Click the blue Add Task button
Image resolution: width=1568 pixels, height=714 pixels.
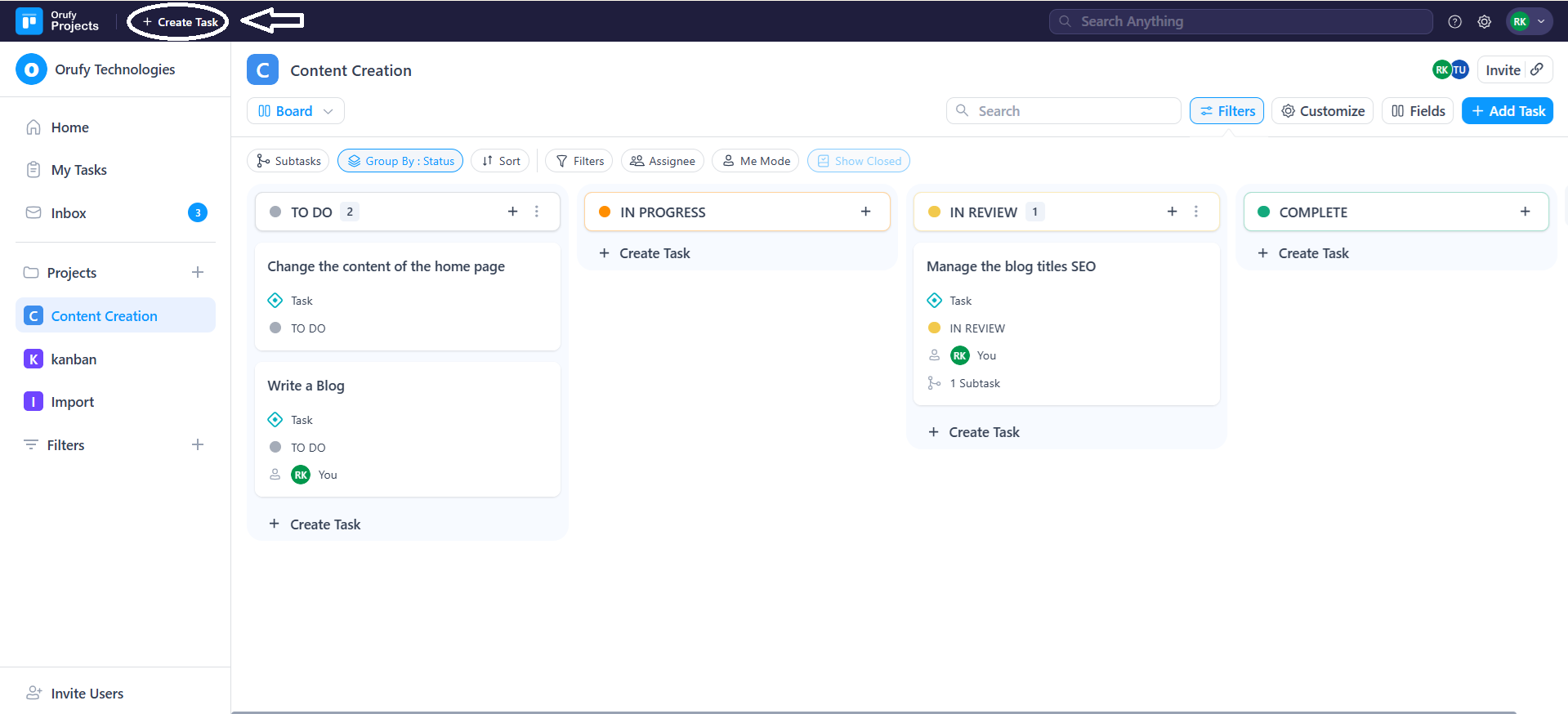1507,111
